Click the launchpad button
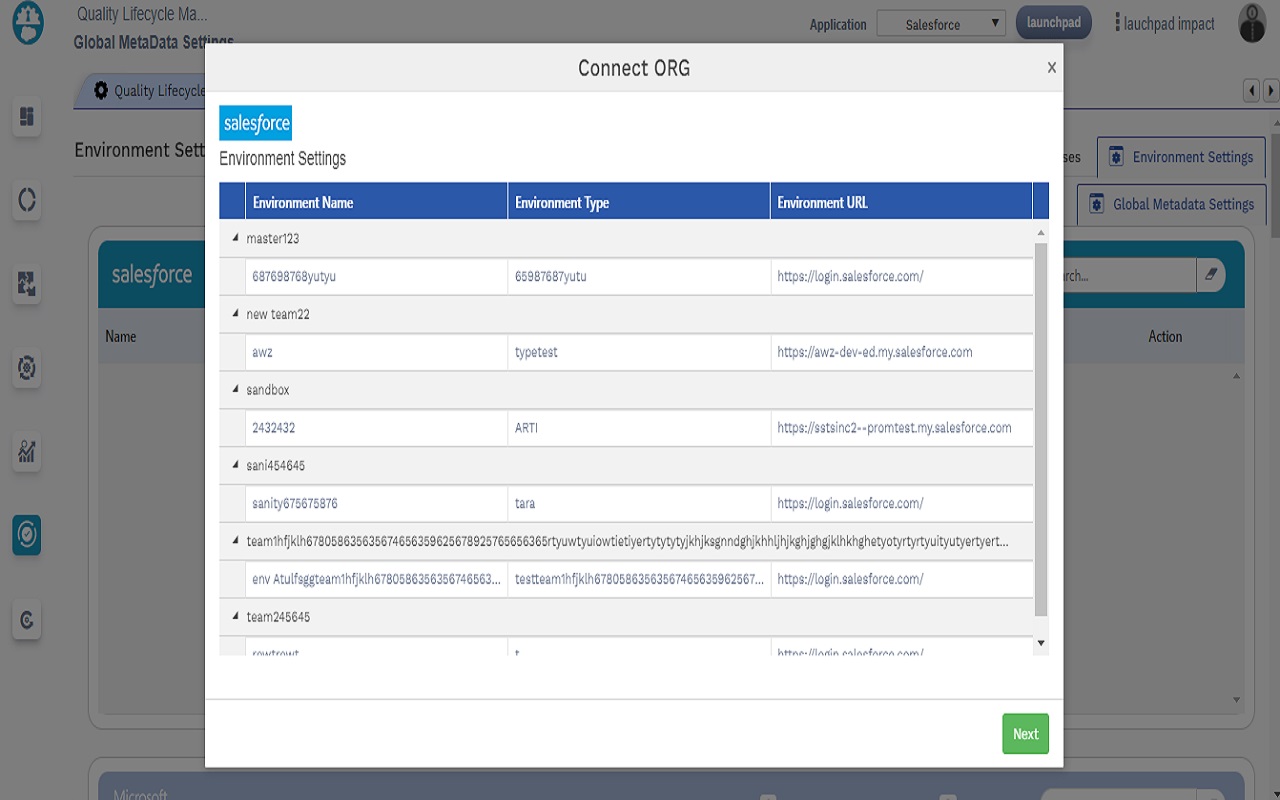 click(x=1054, y=23)
